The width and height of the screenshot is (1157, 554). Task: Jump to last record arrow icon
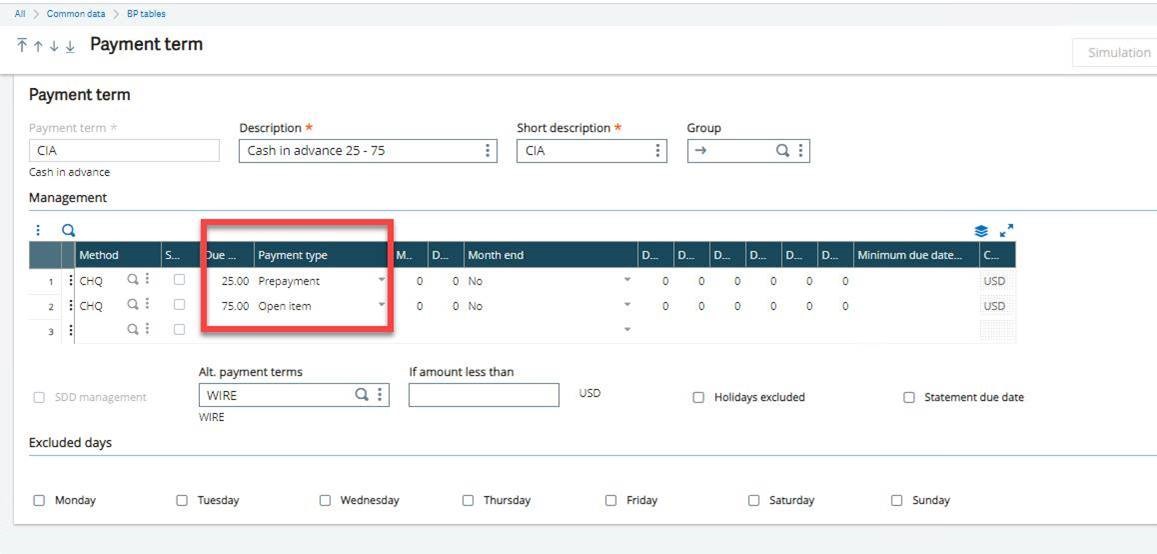(70, 47)
